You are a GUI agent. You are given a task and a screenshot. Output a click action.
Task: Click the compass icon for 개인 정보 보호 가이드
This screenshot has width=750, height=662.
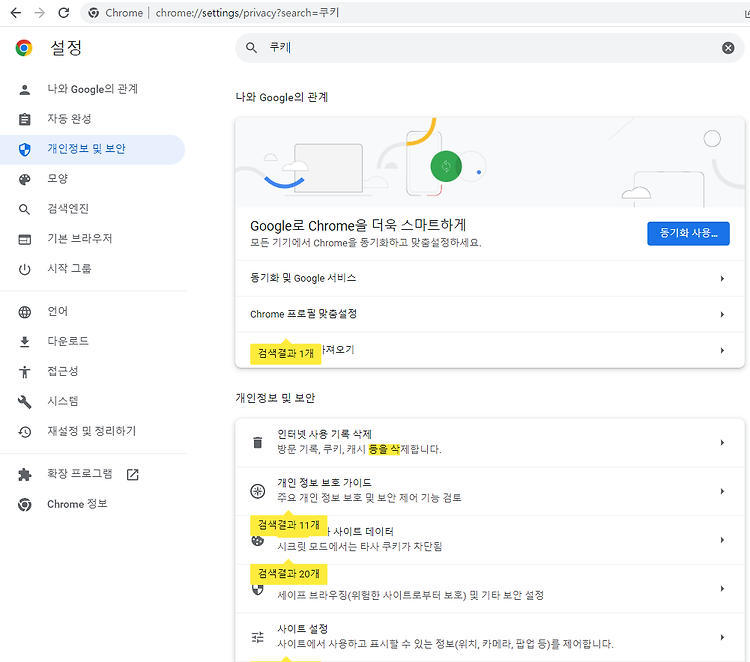pyautogui.click(x=258, y=491)
